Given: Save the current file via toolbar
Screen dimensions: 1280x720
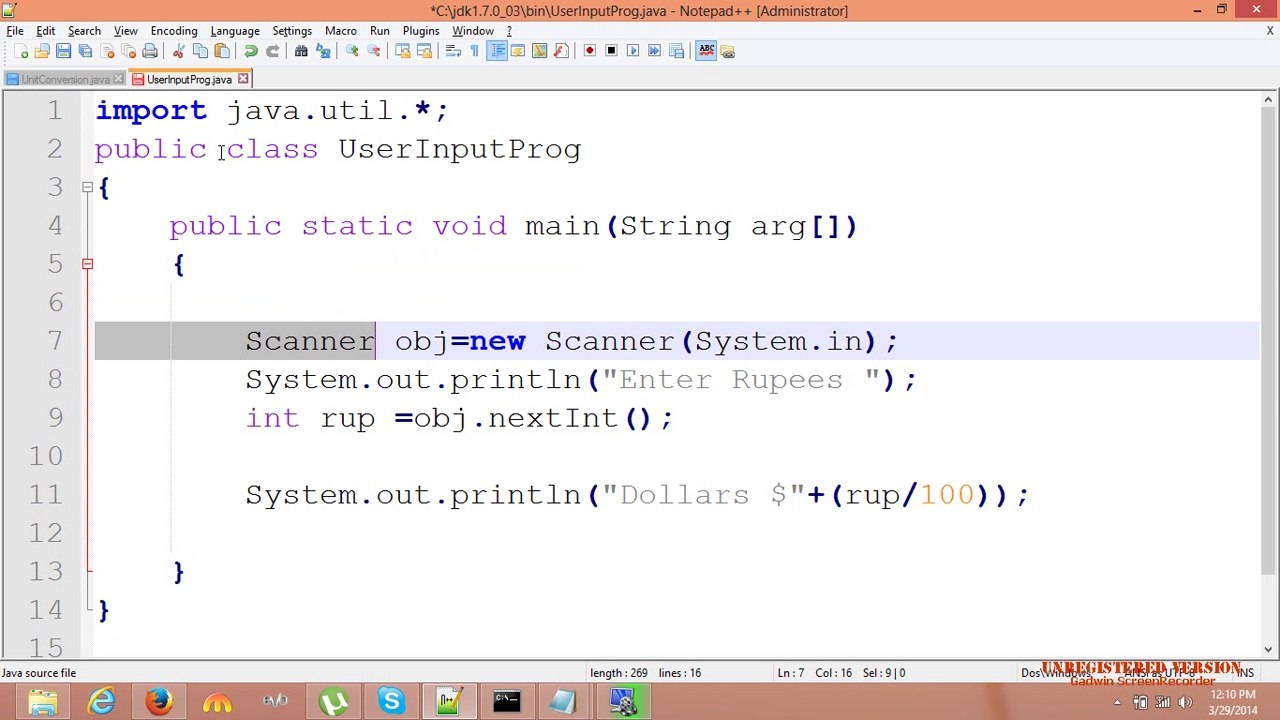Looking at the screenshot, I should click(x=63, y=51).
